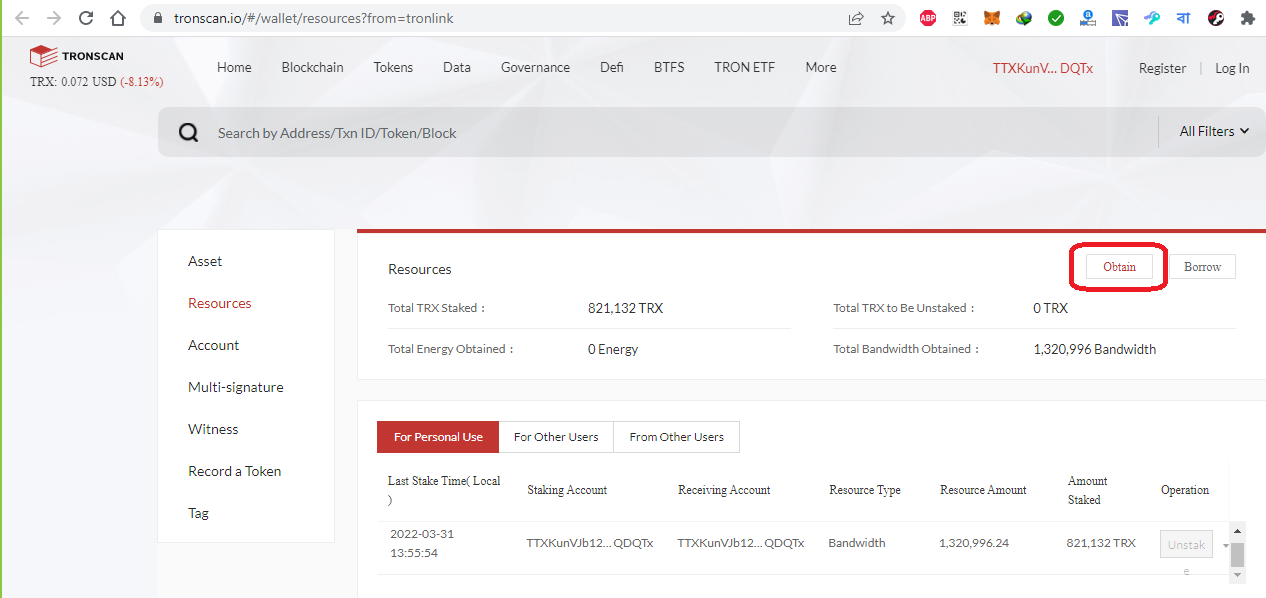1266x598 pixels.
Task: Select the For Other Users tab
Action: coord(556,437)
